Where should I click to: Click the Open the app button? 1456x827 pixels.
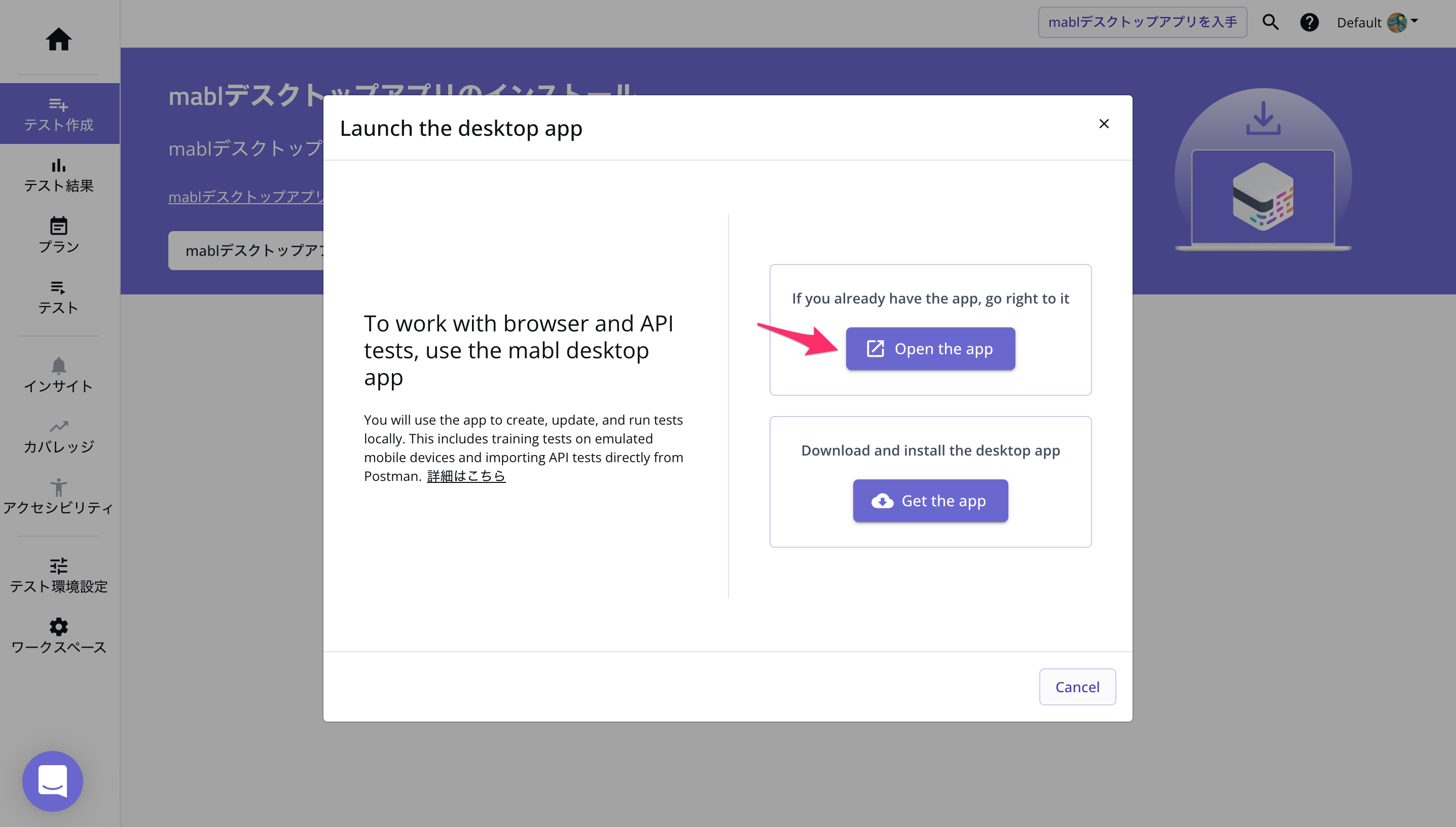(x=930, y=349)
